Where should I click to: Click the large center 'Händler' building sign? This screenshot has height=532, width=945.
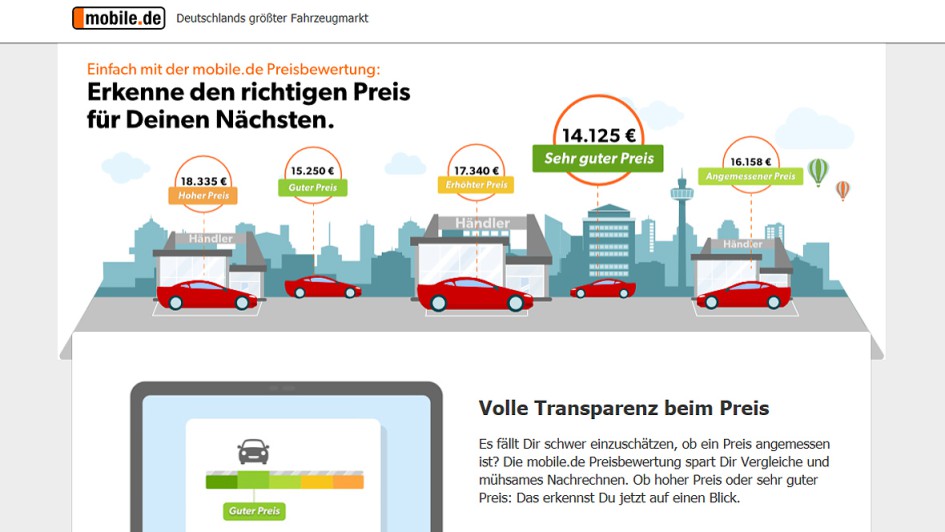tap(482, 224)
